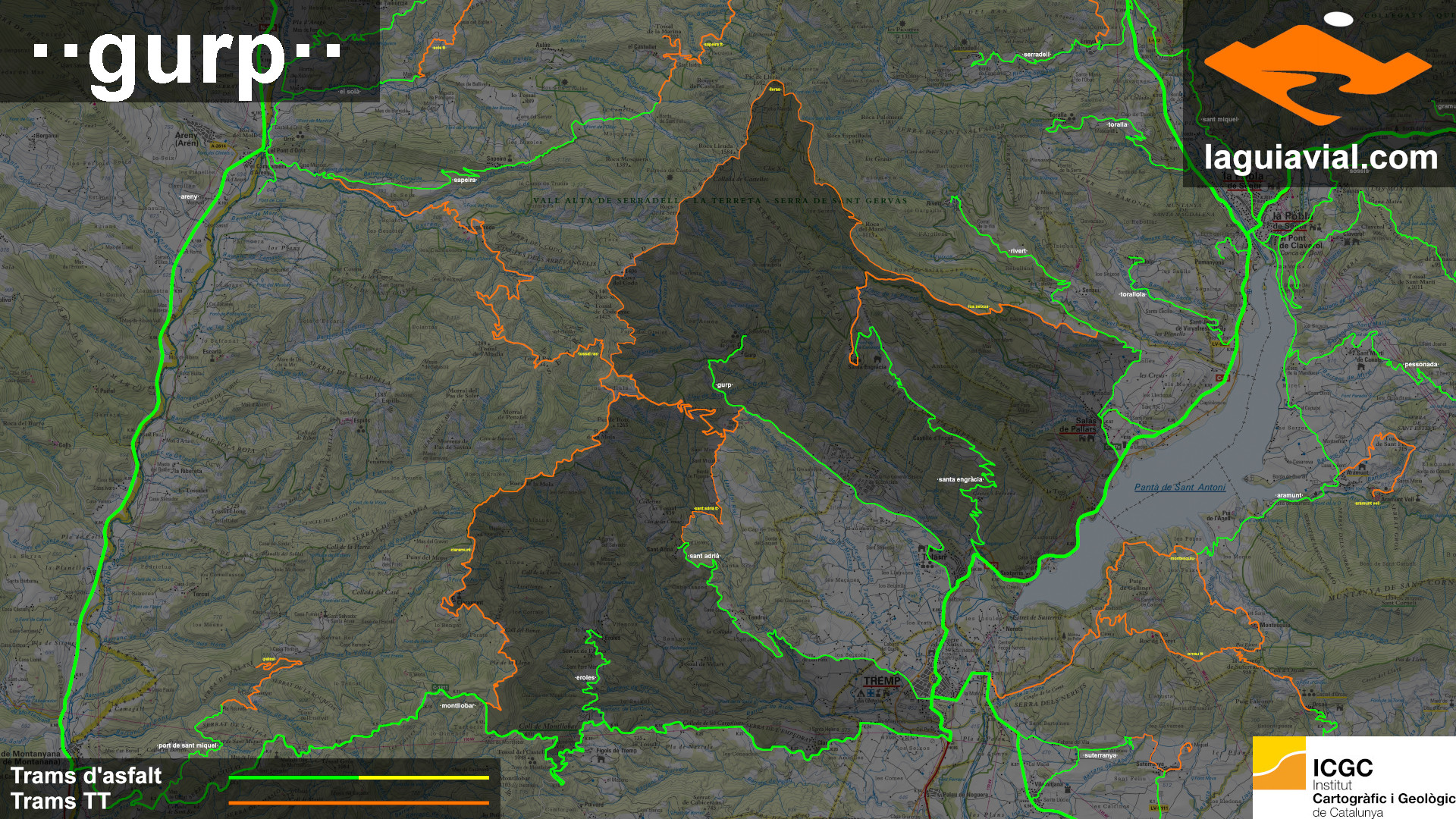The height and width of the screenshot is (819, 1456).
Task: Click the 'Trams TT' legend label
Action: pos(61,801)
